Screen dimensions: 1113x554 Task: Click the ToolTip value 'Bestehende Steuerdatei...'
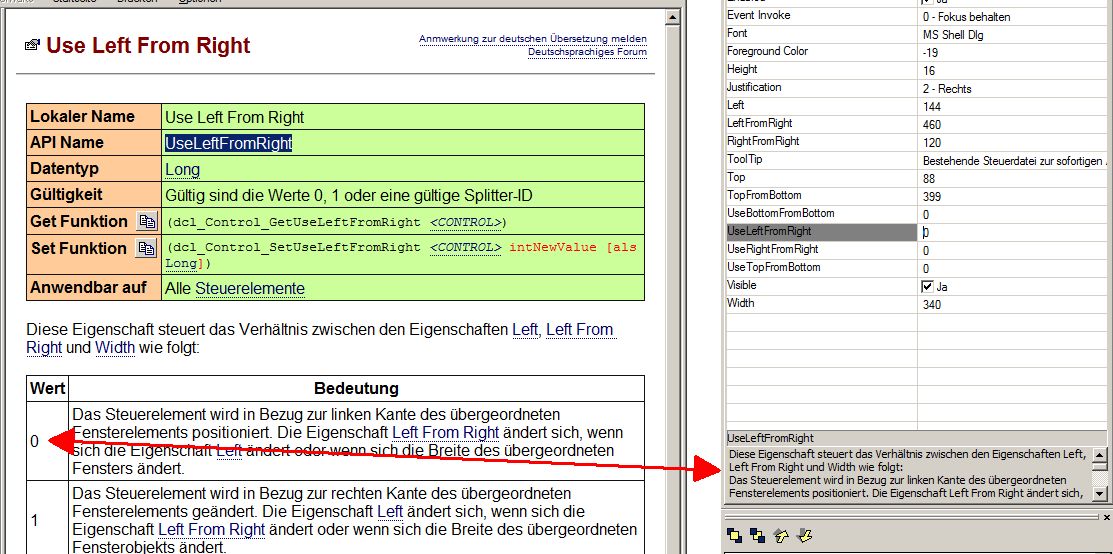coord(1014,161)
